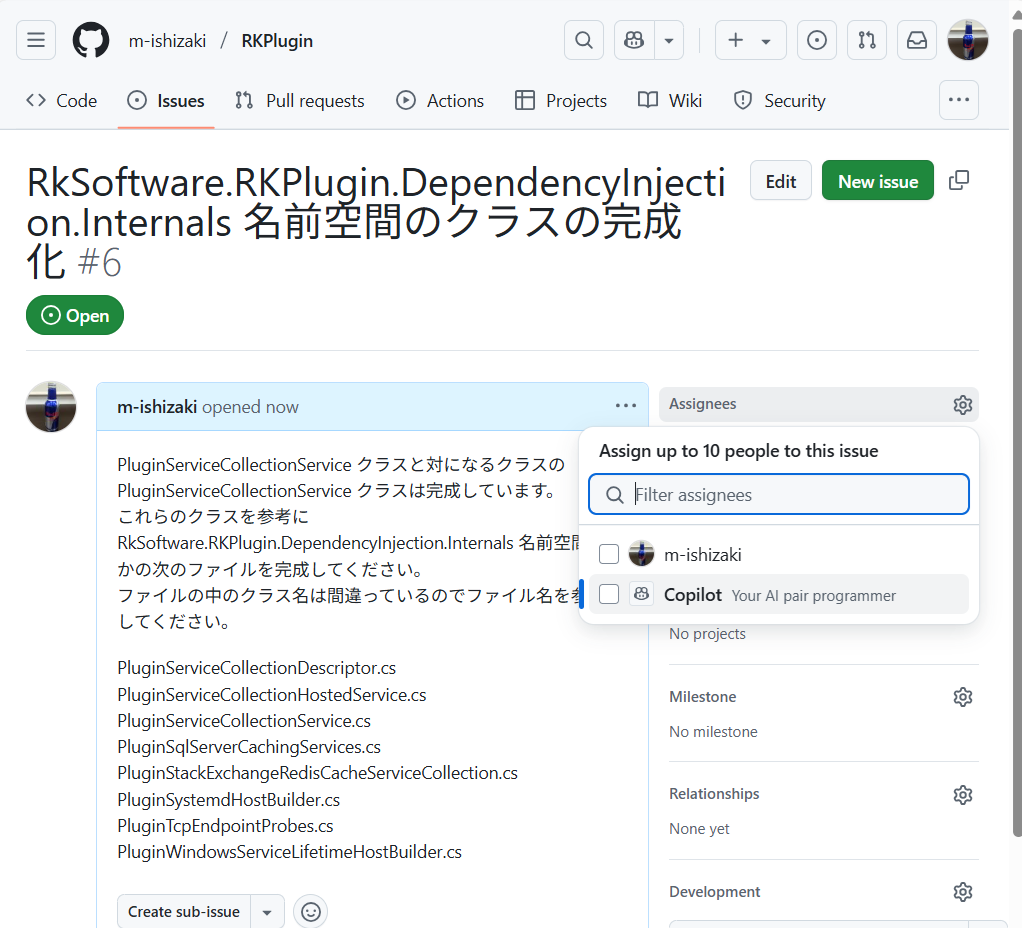Click the 'No milestone' text
Image resolution: width=1022 pixels, height=928 pixels.
[714, 732]
